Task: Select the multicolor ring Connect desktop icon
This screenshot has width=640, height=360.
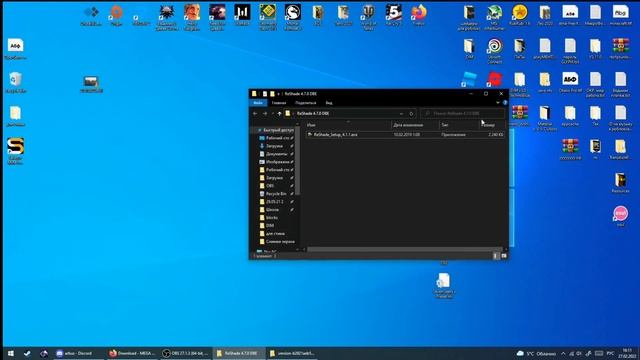Action: click(494, 51)
